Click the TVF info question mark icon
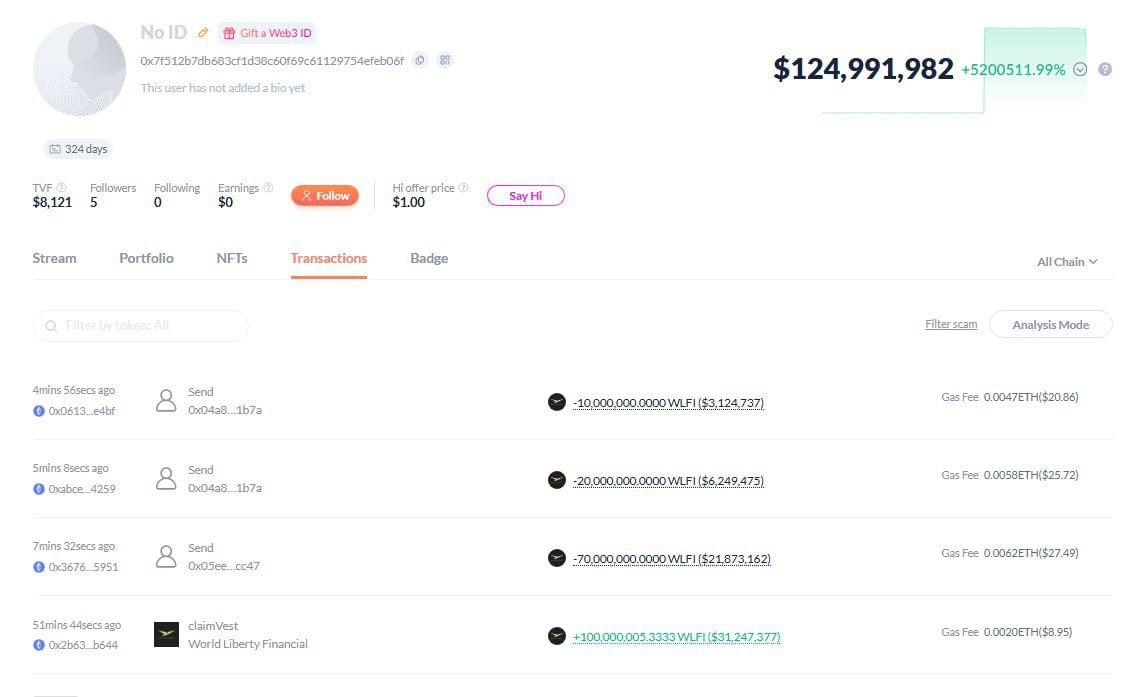 pos(62,187)
